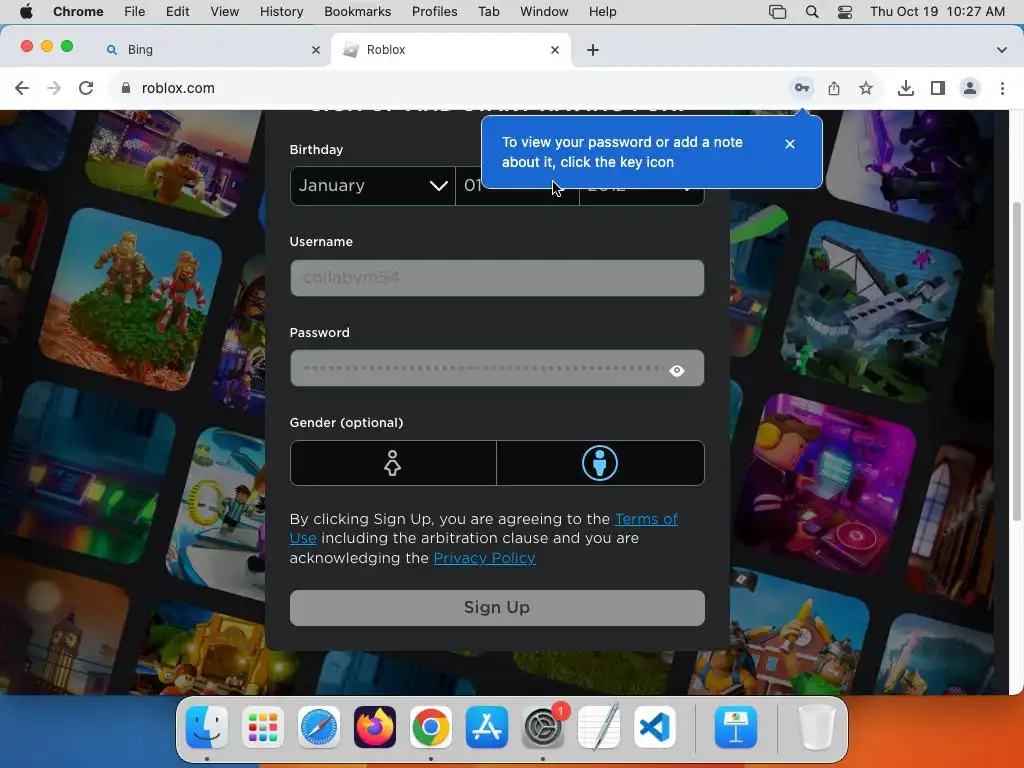Expand the tab search chevron
The width and height of the screenshot is (1024, 768).
click(1001, 50)
